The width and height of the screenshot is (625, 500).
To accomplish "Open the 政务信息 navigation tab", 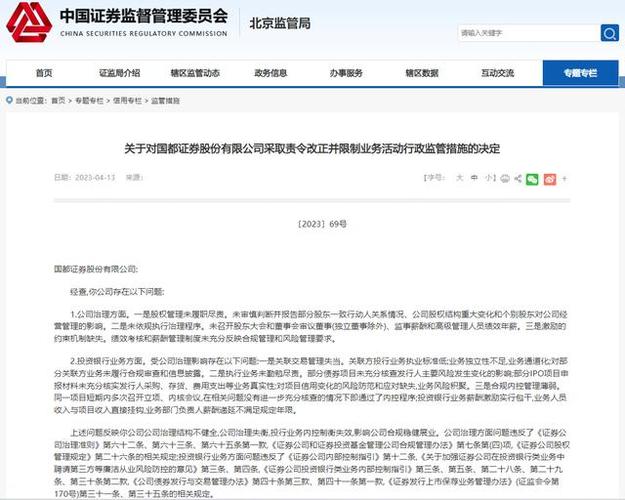I will tap(271, 73).
